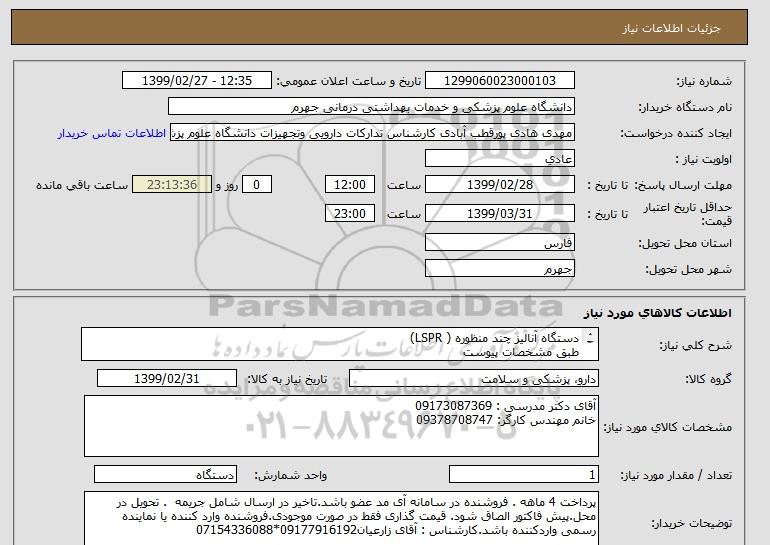Select the delivery city field جهرم

500,269
